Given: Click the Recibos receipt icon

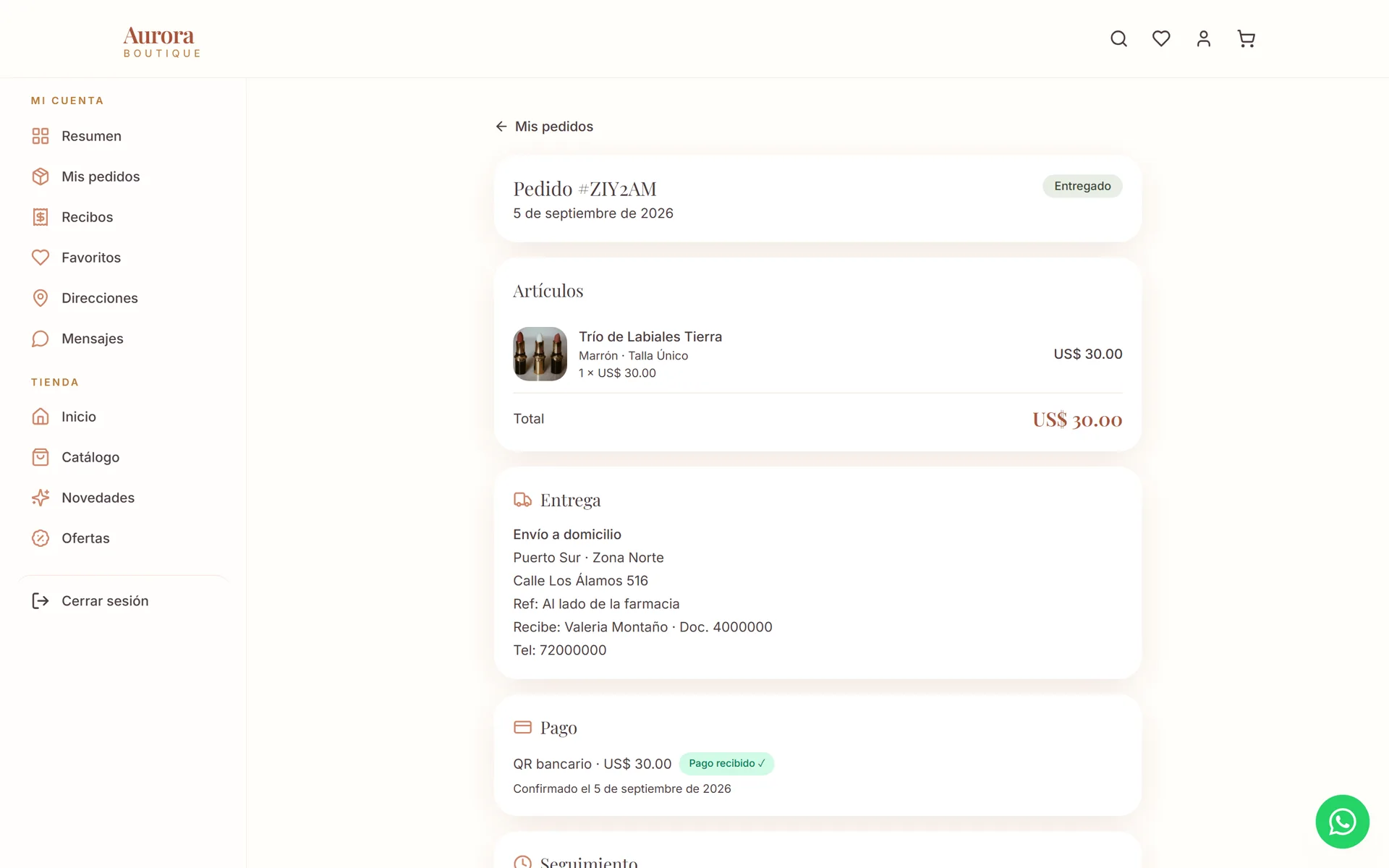Looking at the screenshot, I should coord(41,217).
